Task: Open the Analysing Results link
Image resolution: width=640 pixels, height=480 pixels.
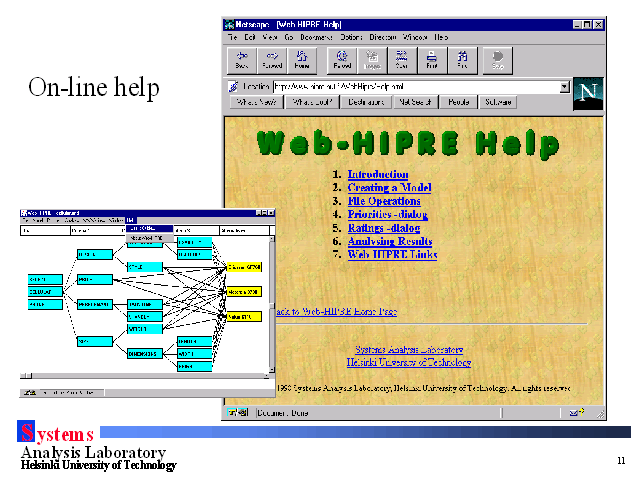Action: [389, 241]
